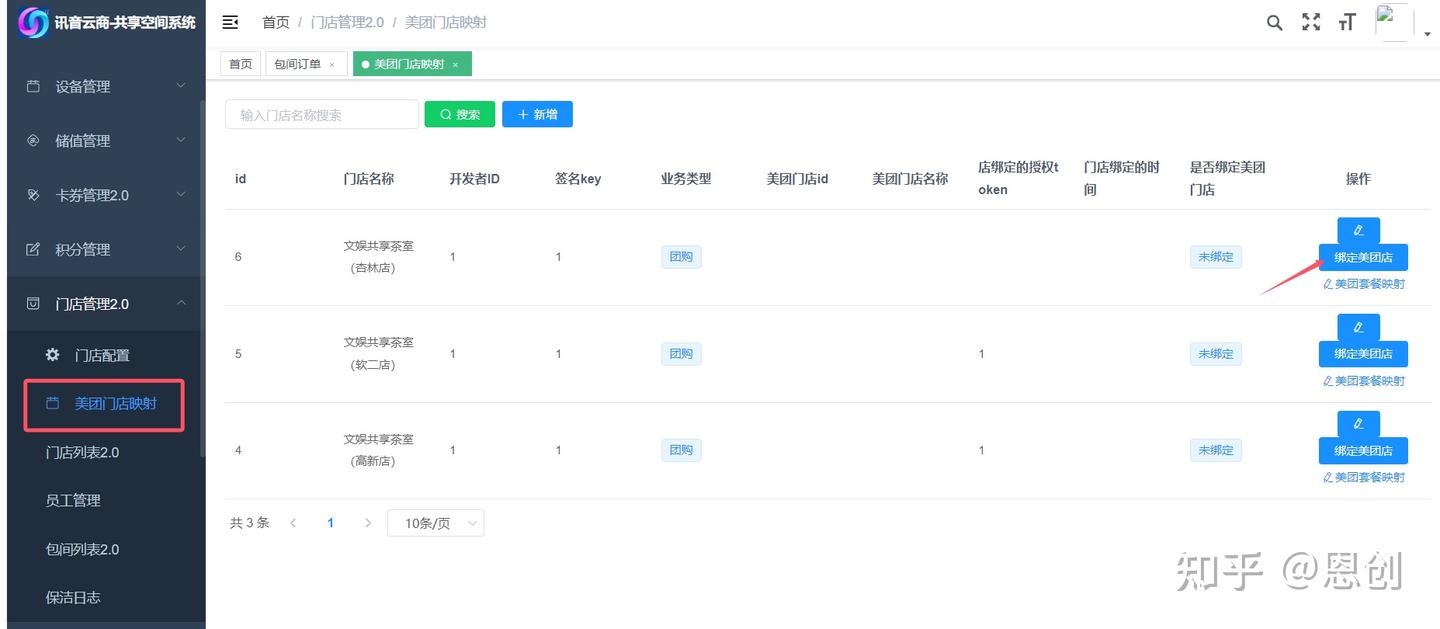Open the user avatar menu

pyautogui.click(x=1394, y=22)
